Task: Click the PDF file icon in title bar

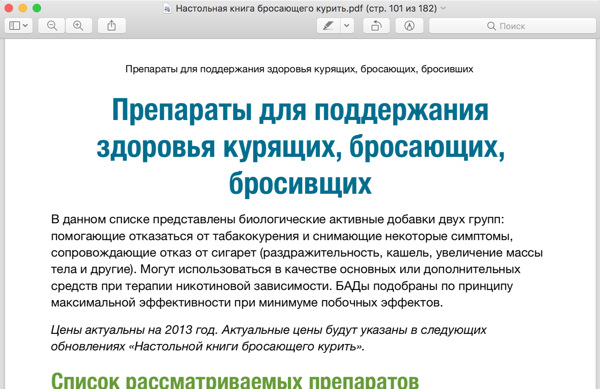Action: click(x=167, y=8)
